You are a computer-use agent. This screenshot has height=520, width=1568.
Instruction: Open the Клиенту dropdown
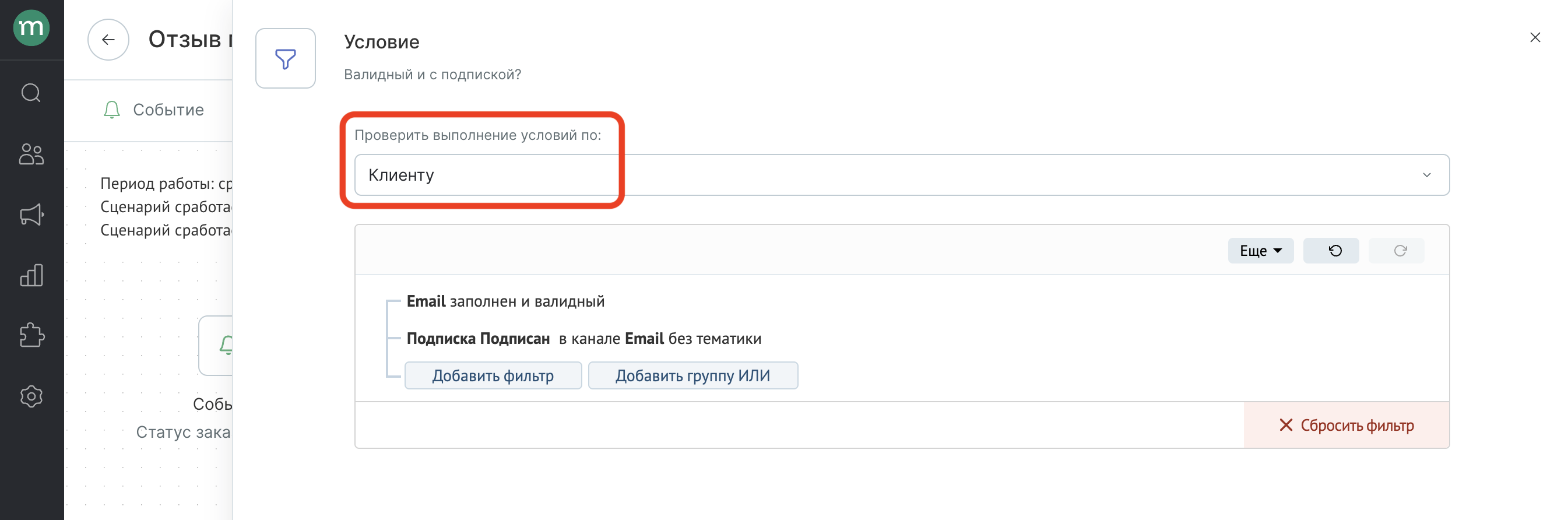pos(902,175)
